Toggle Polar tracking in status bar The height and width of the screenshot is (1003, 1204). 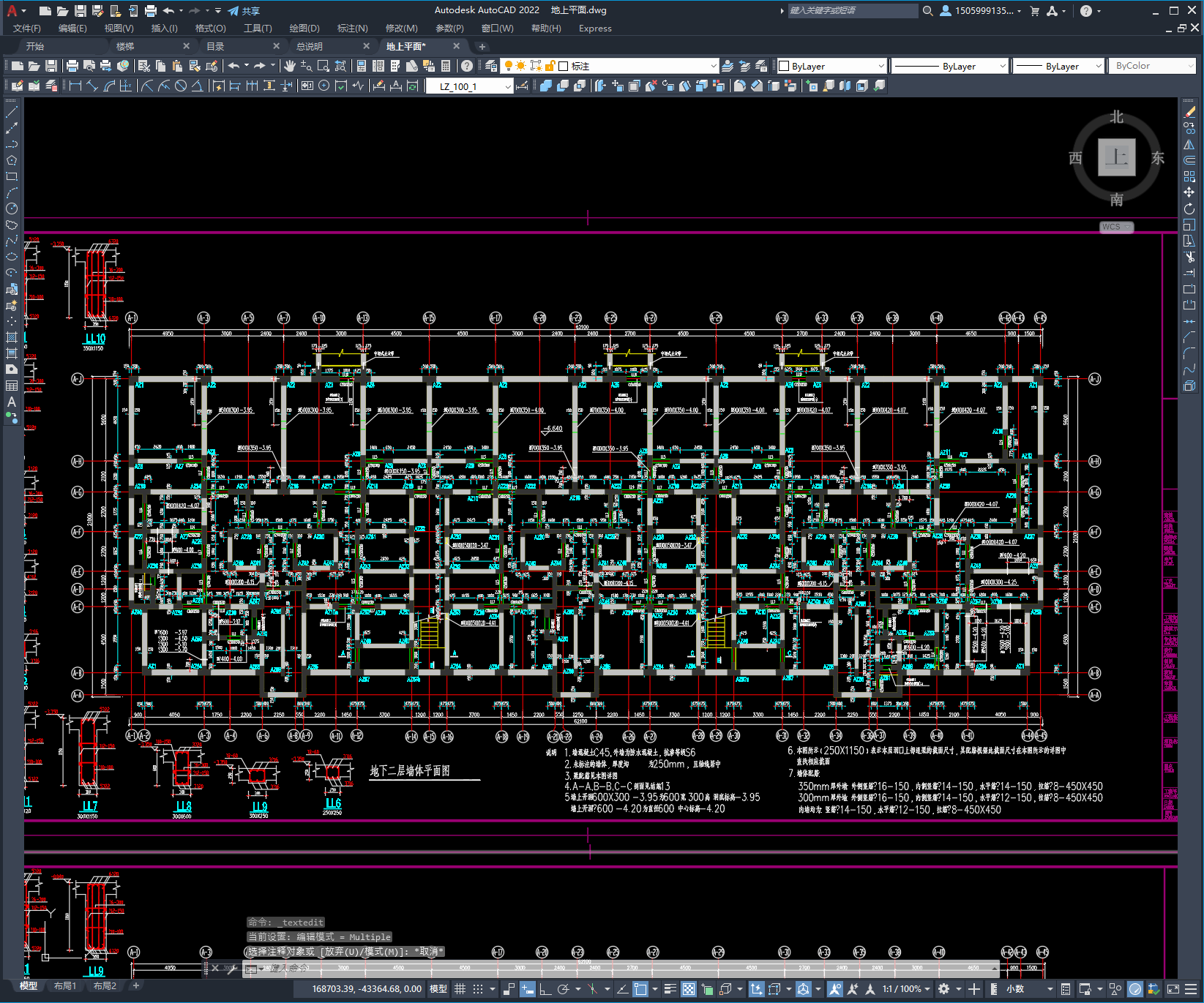click(563, 989)
